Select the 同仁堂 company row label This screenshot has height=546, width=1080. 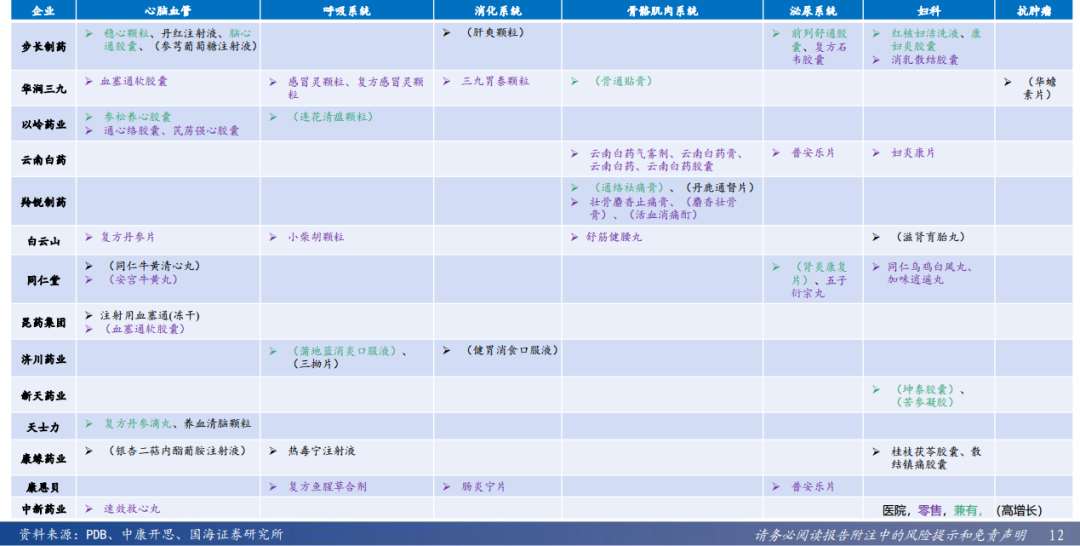click(x=43, y=280)
